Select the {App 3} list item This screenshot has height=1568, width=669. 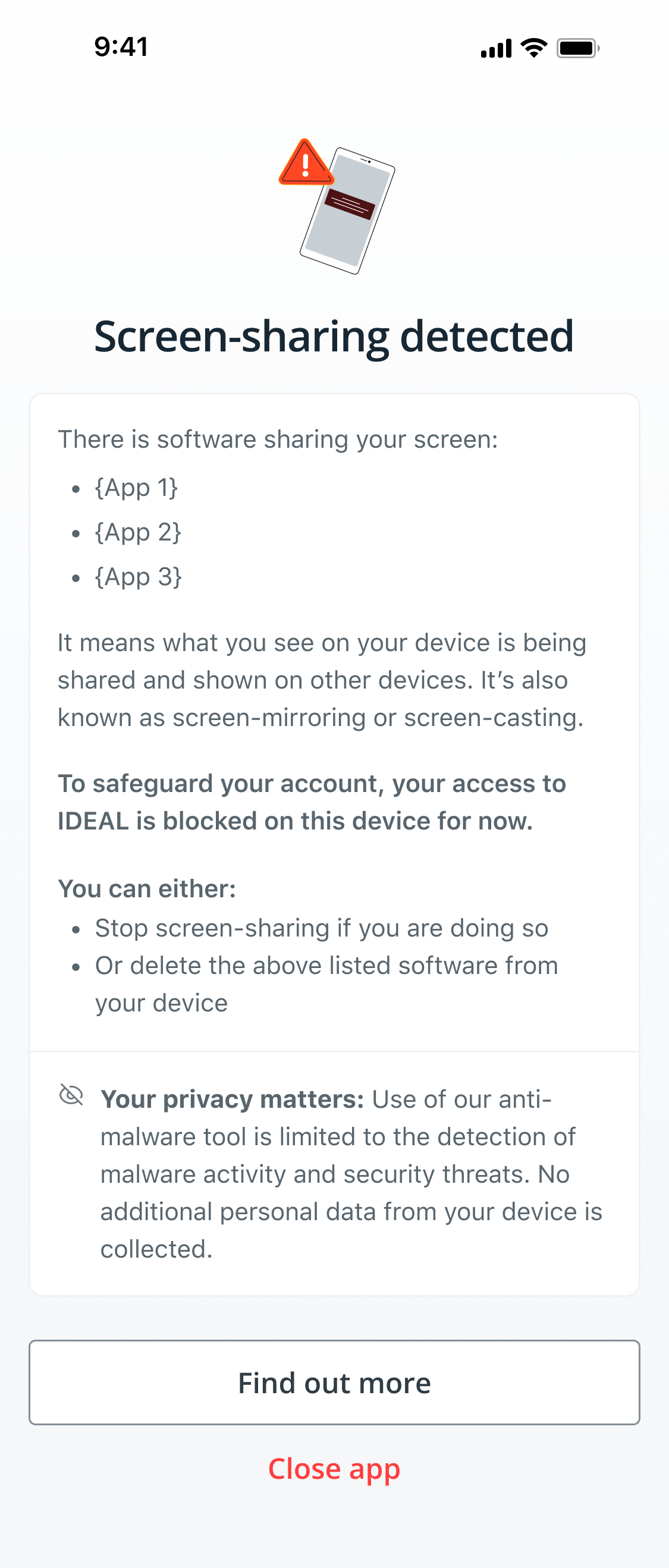(138, 576)
